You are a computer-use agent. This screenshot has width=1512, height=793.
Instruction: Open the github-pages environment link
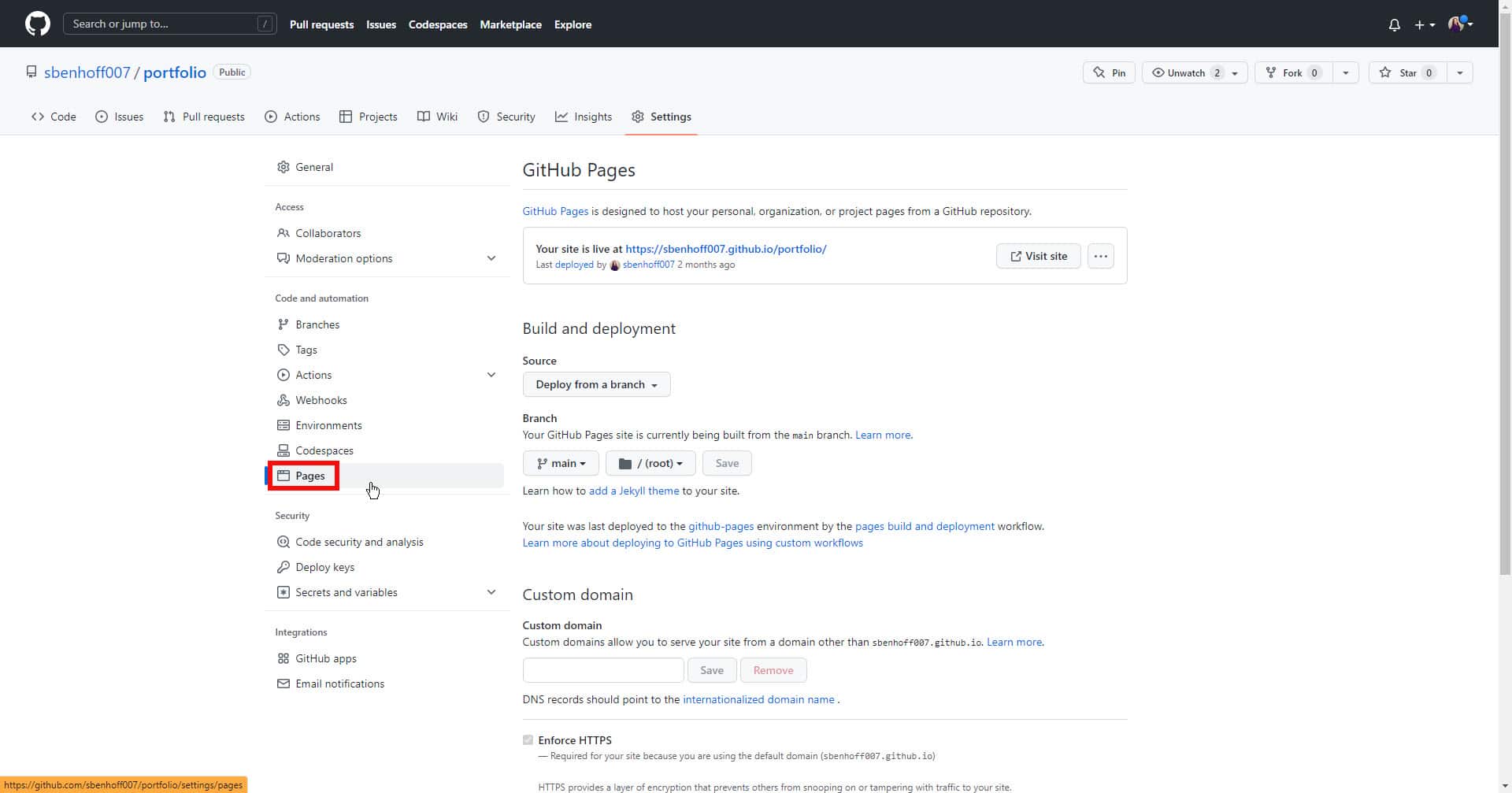(x=721, y=526)
